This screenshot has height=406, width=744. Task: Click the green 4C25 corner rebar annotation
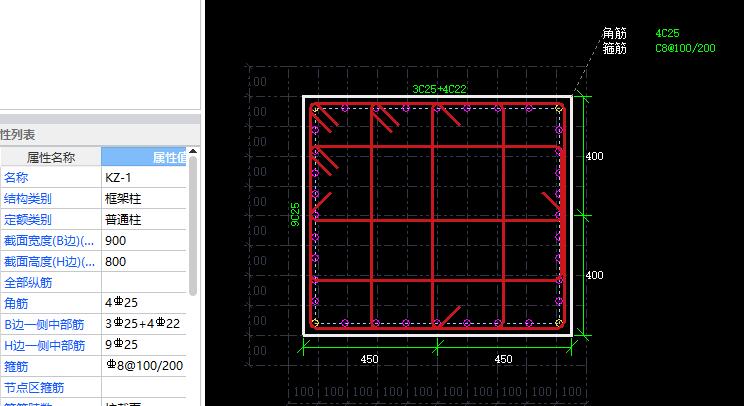[x=667, y=33]
